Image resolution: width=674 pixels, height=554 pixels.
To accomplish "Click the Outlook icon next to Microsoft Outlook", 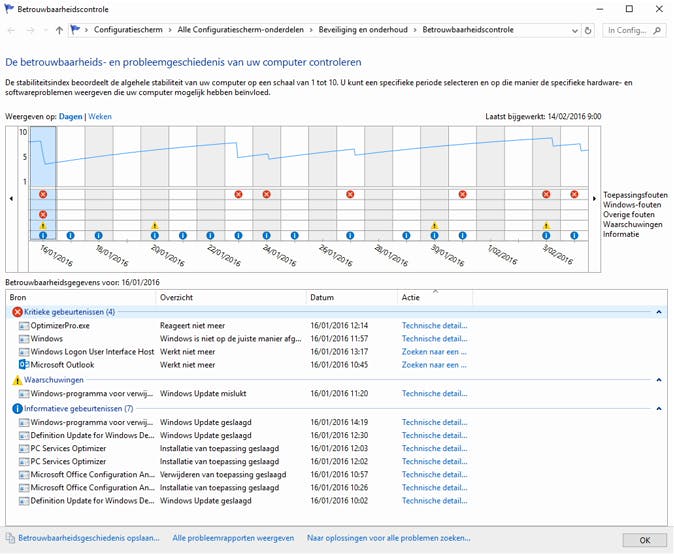I will [x=24, y=364].
